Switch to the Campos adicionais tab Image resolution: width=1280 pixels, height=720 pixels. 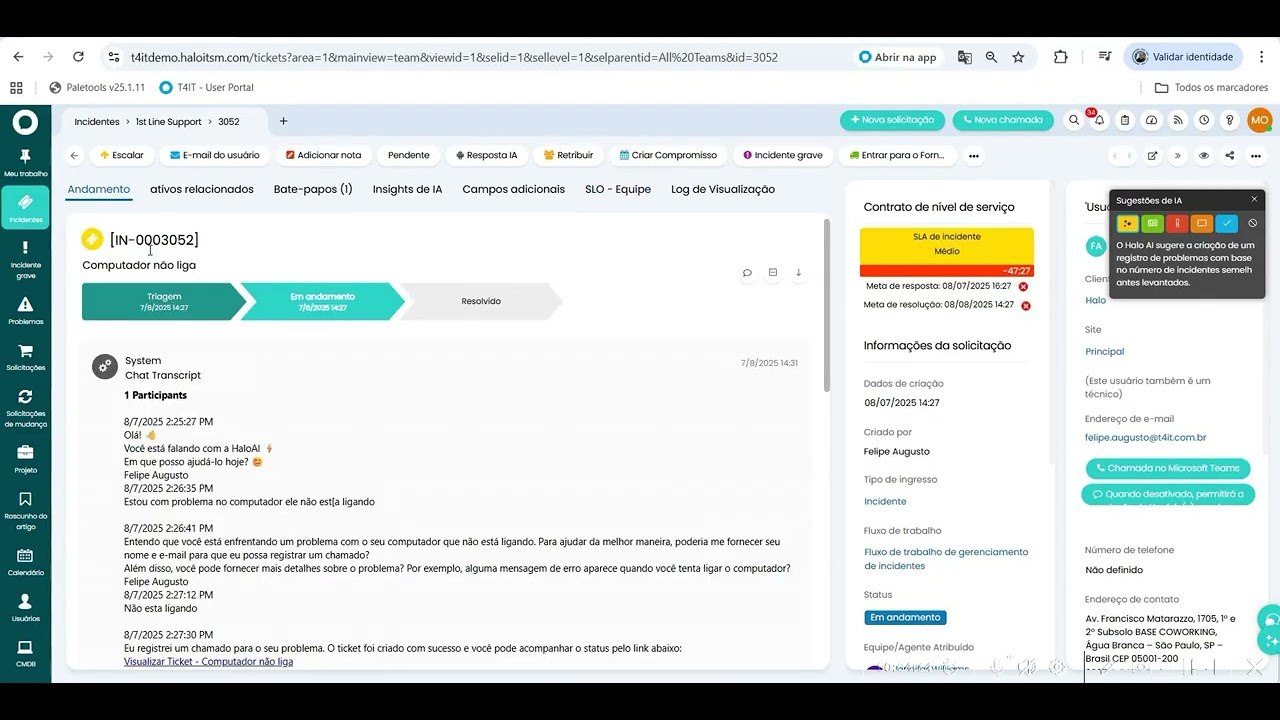513,189
